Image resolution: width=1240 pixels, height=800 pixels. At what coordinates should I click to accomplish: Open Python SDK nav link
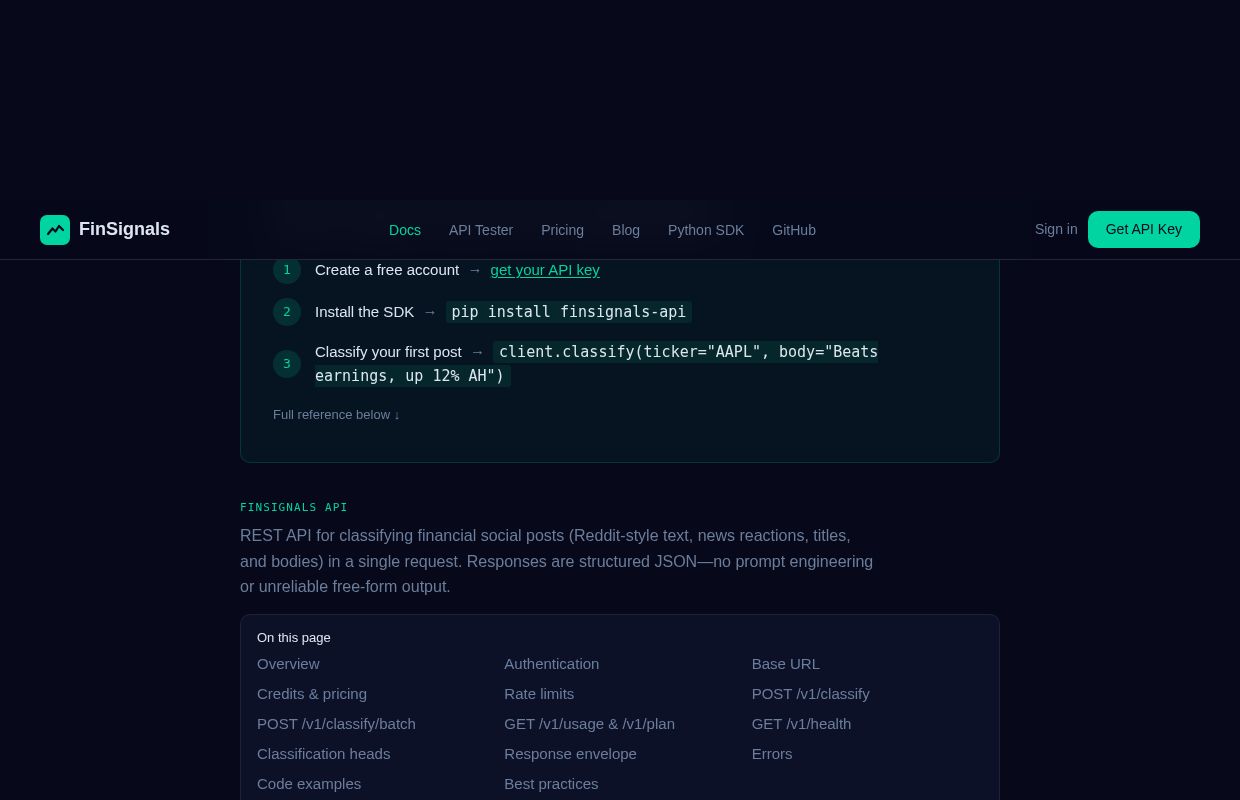[706, 230]
